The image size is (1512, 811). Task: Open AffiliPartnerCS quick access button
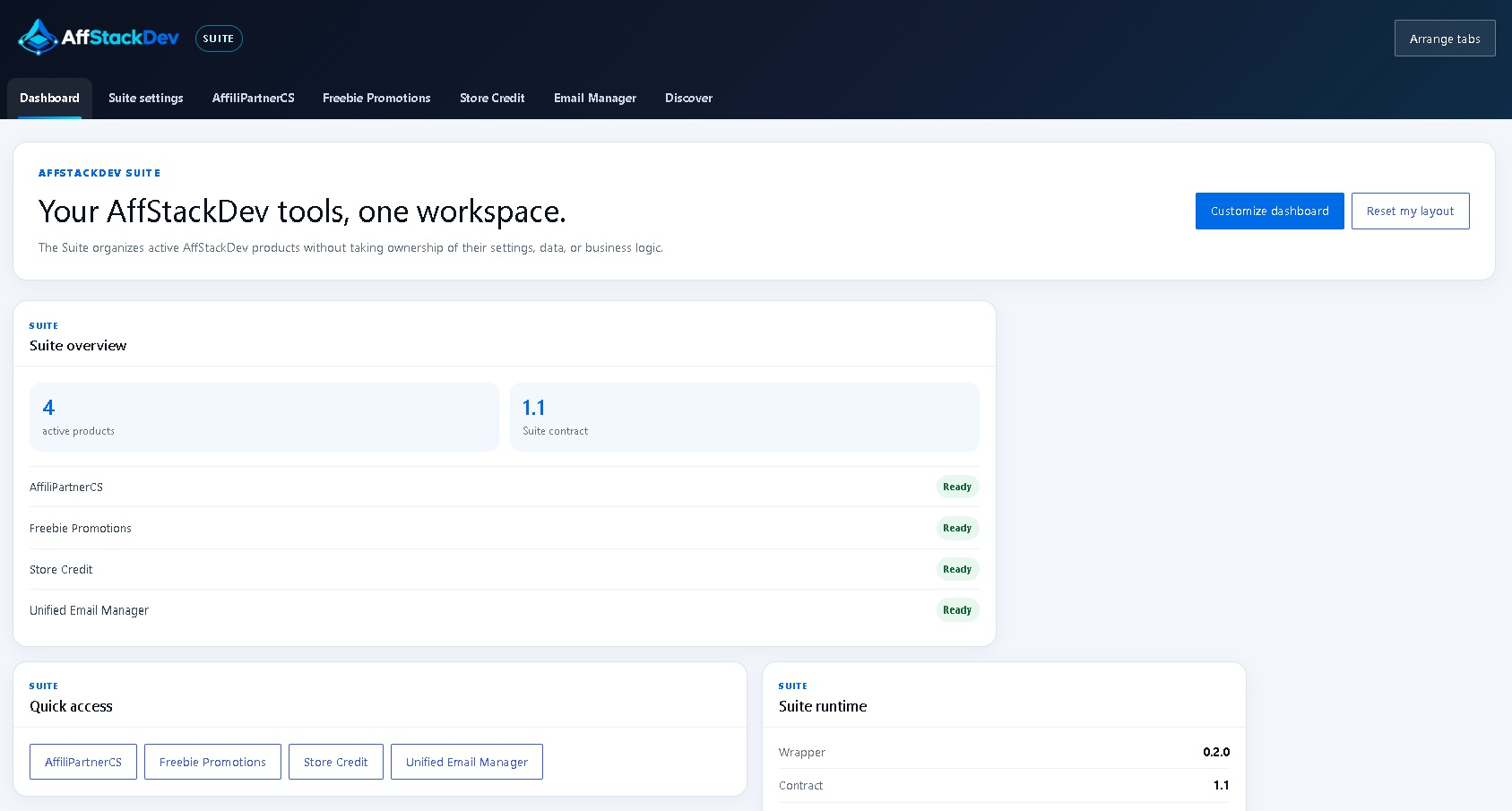[x=83, y=762]
